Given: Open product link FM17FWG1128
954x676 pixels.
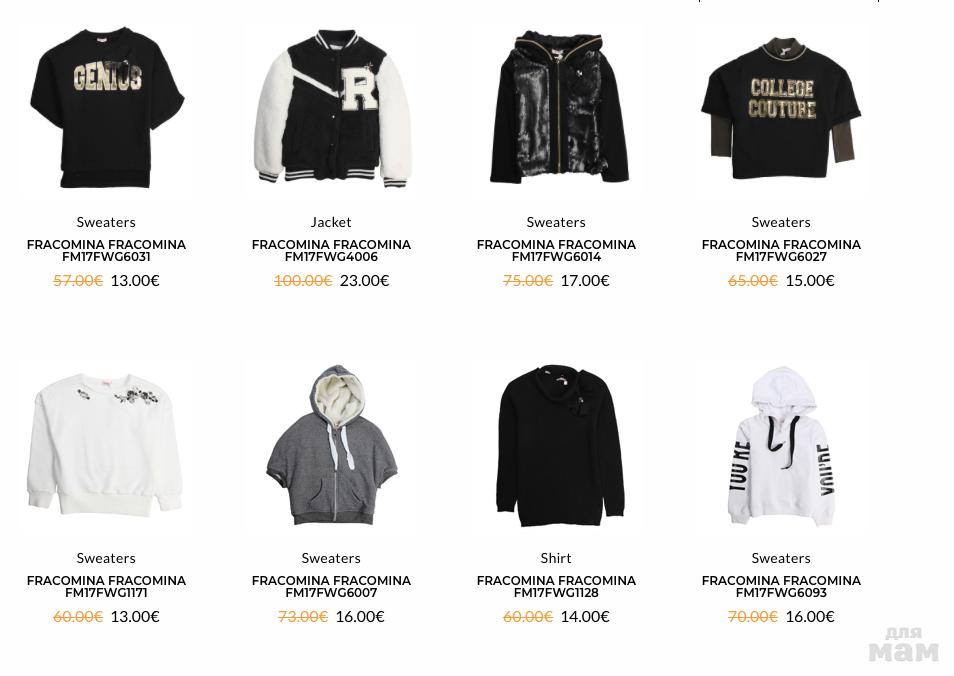Looking at the screenshot, I should (556, 587).
